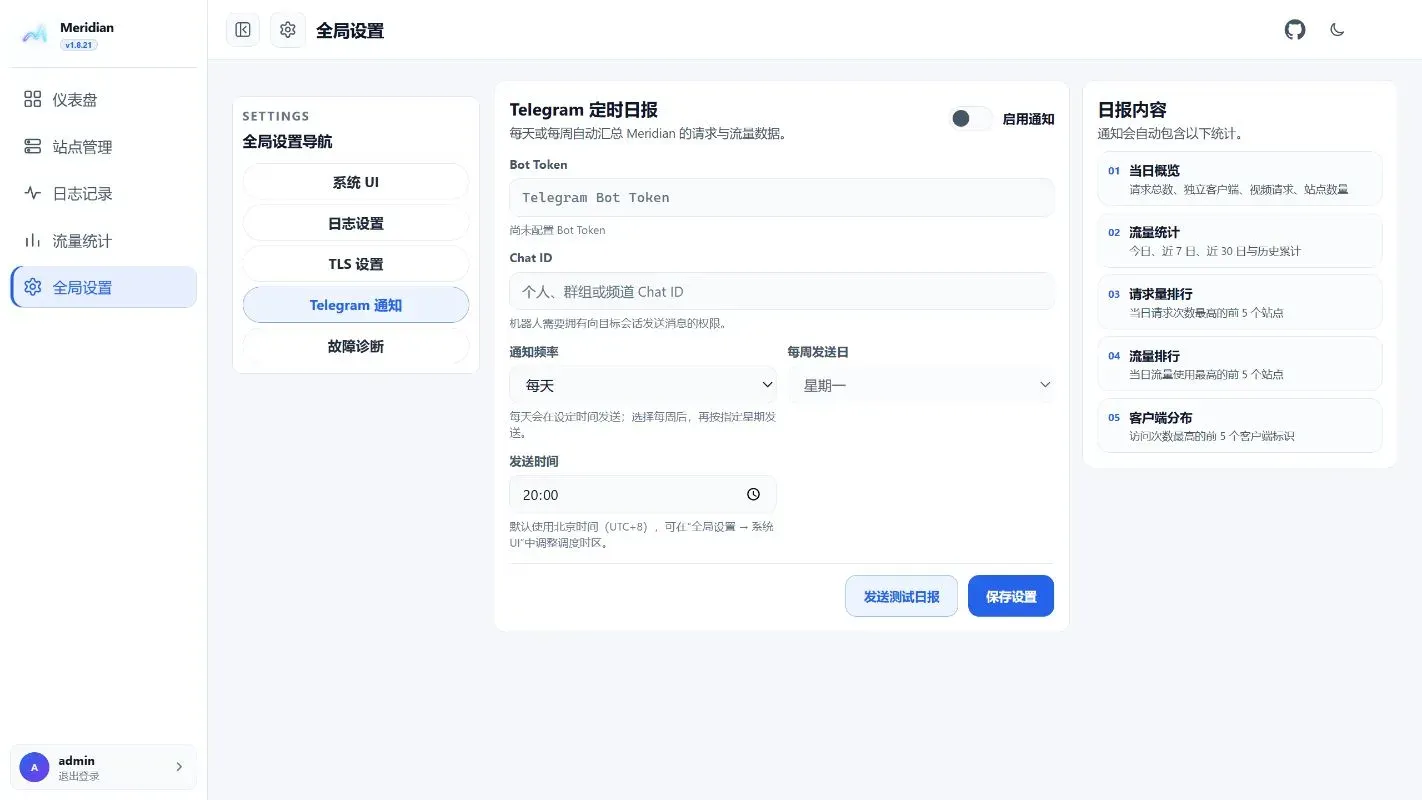The width and height of the screenshot is (1422, 800).
Task: Click the 流量统计 bar chart icon
Action: point(33,241)
